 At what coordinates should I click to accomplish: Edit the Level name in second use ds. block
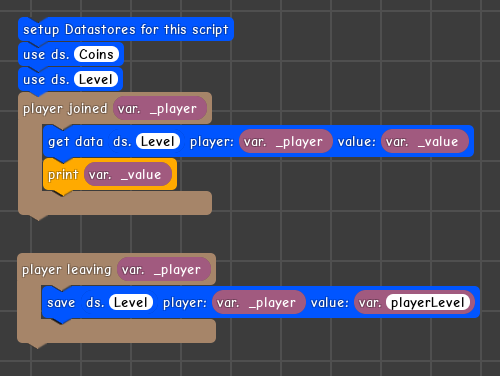pos(96,80)
